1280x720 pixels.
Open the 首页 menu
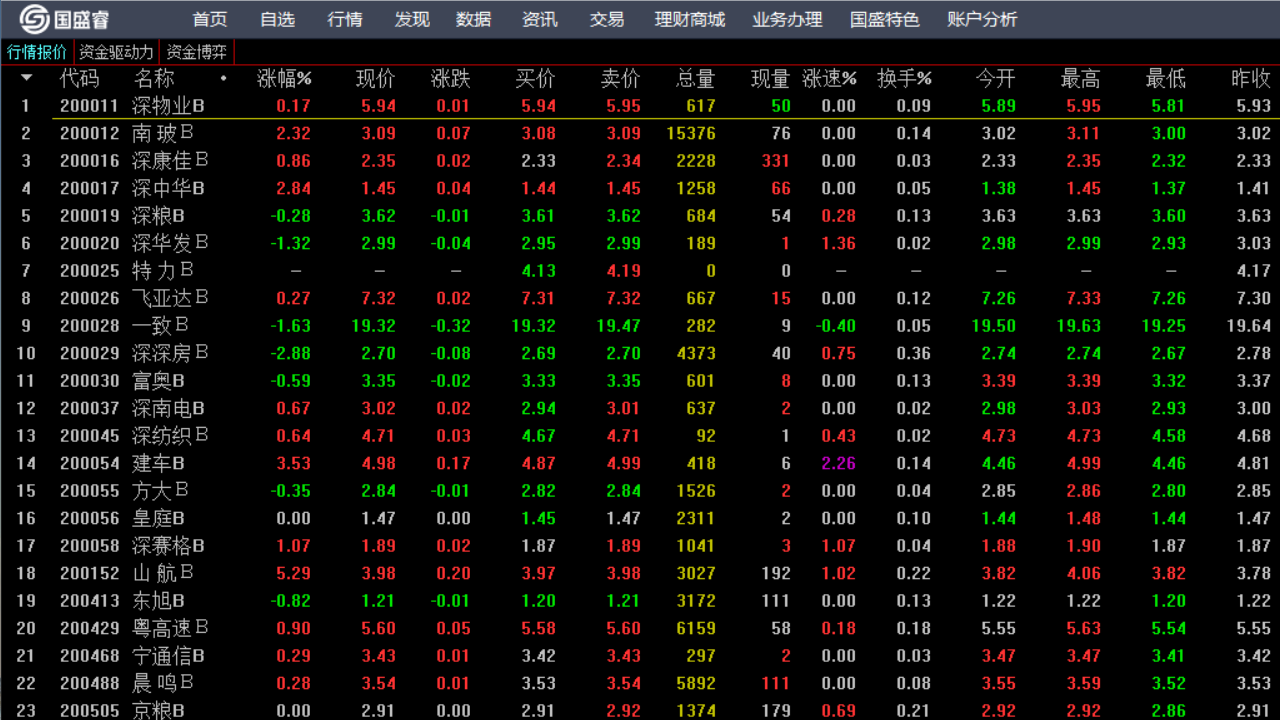pyautogui.click(x=209, y=18)
